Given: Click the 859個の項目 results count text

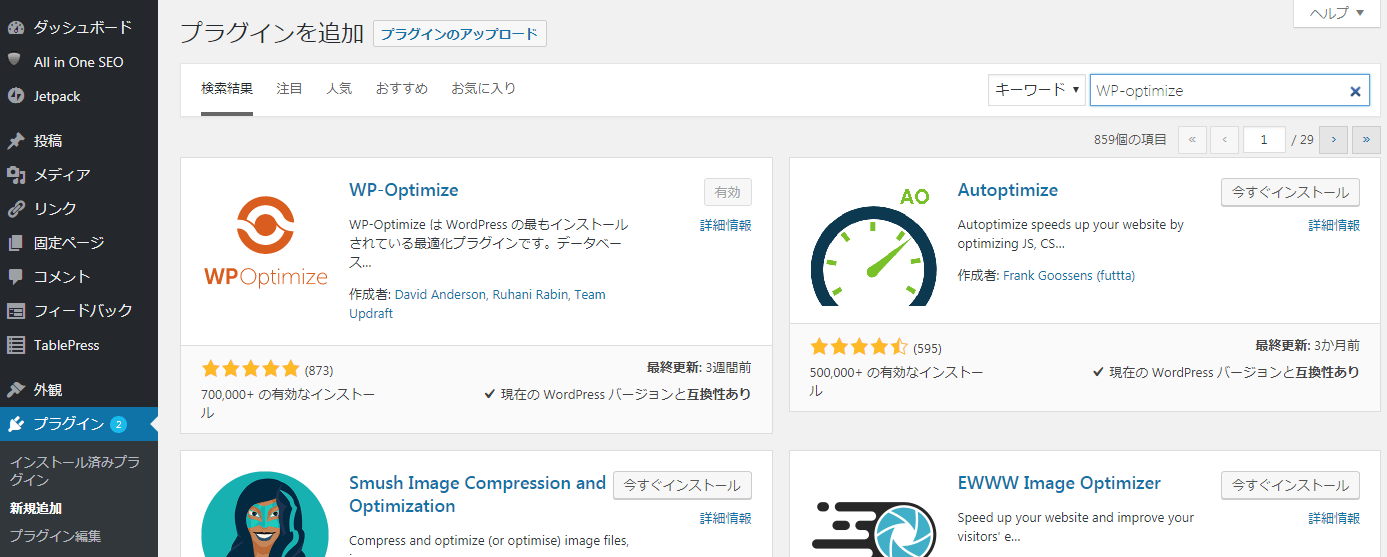Looking at the screenshot, I should click(x=1130, y=140).
